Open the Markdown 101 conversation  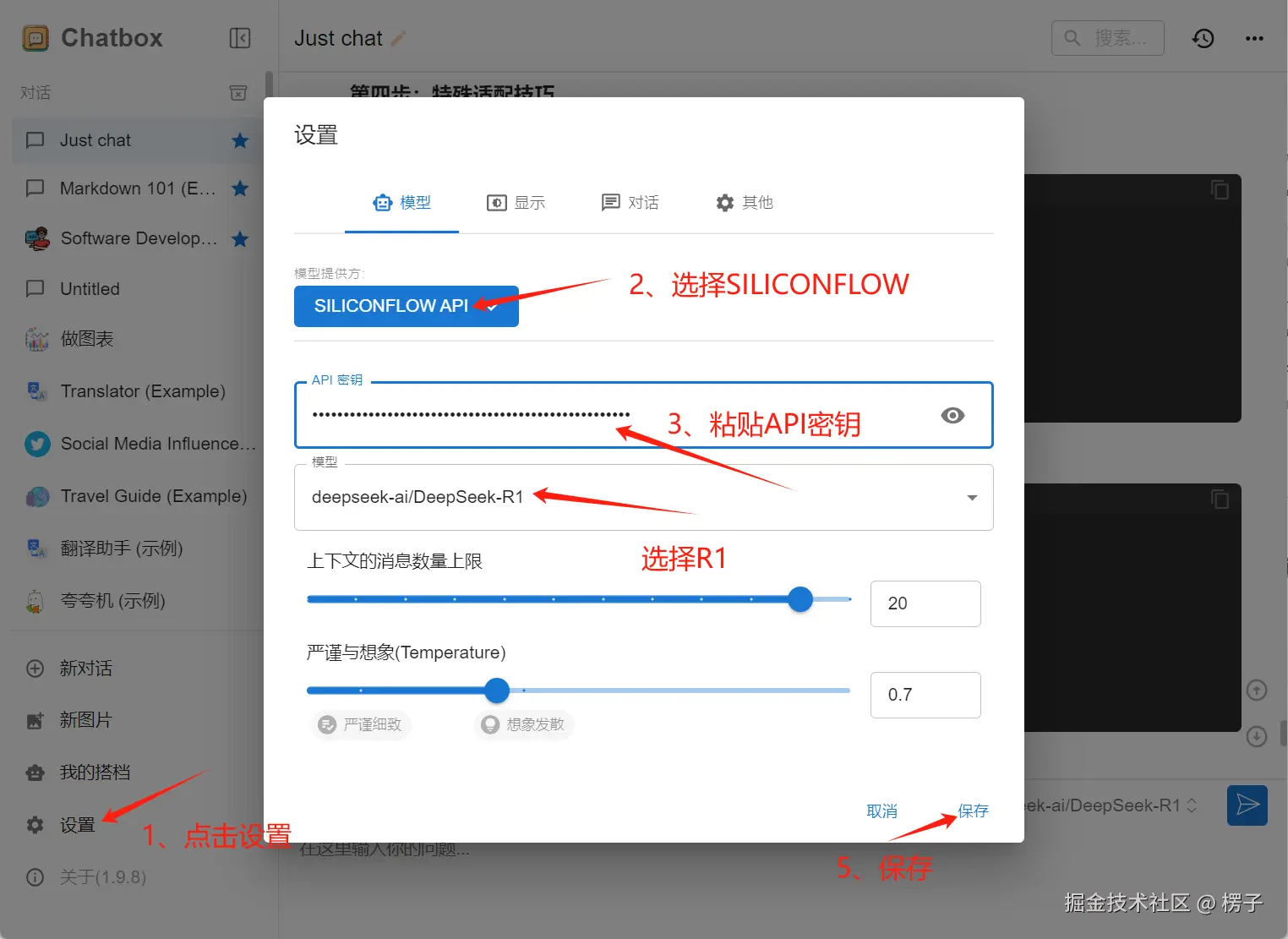pos(135,188)
